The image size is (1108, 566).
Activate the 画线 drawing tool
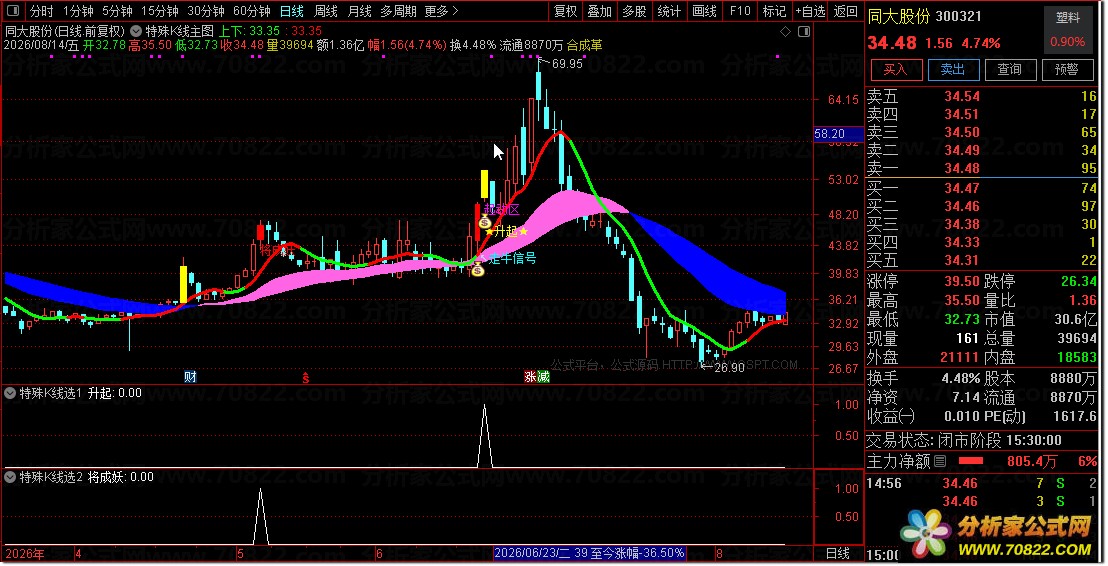pyautogui.click(x=704, y=11)
